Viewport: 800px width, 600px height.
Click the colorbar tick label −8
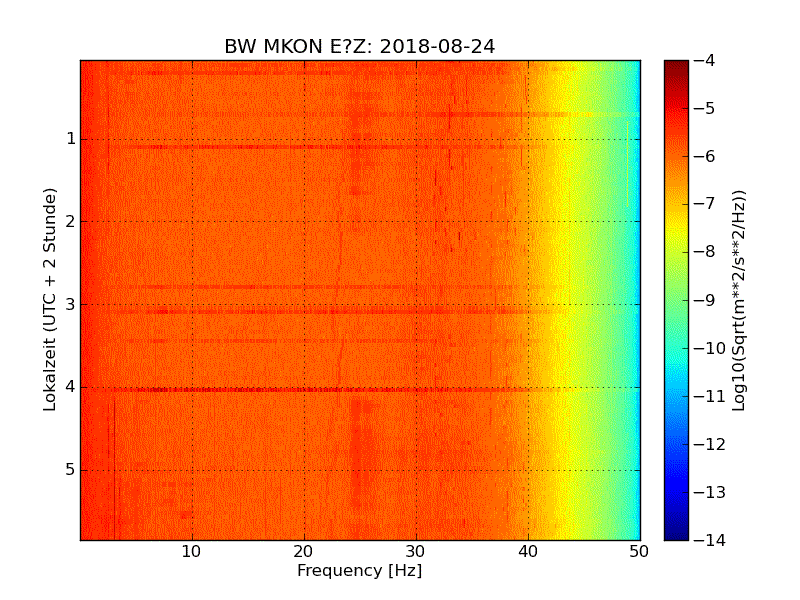click(704, 252)
